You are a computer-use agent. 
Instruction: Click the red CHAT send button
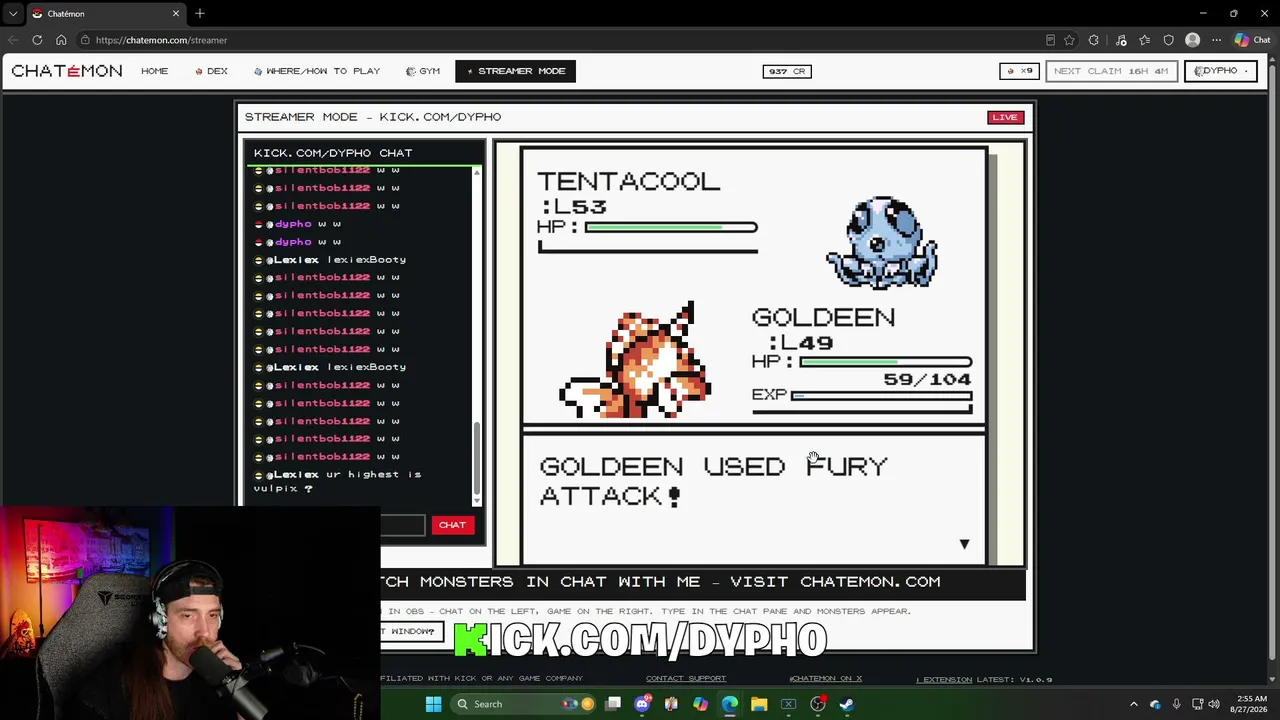click(x=452, y=525)
